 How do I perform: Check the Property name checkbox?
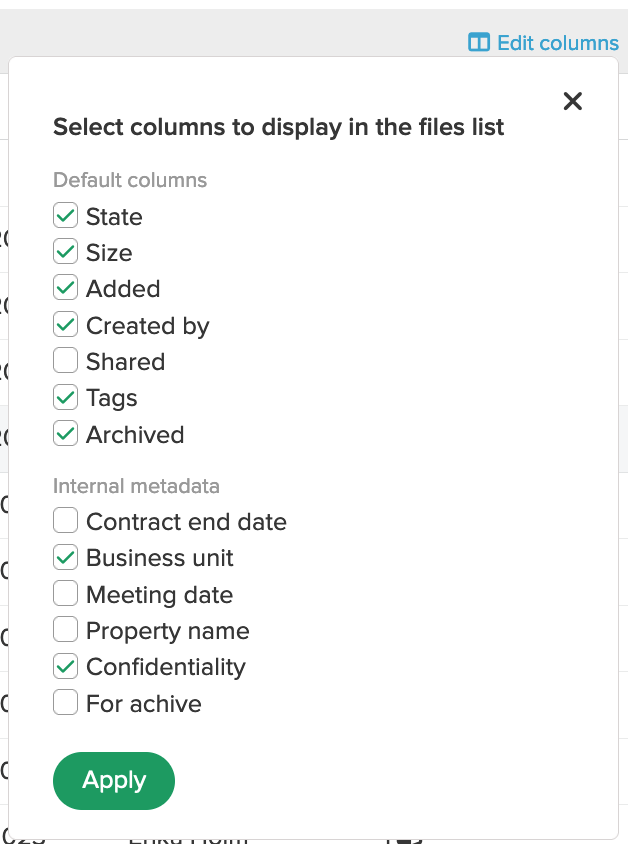(65, 629)
